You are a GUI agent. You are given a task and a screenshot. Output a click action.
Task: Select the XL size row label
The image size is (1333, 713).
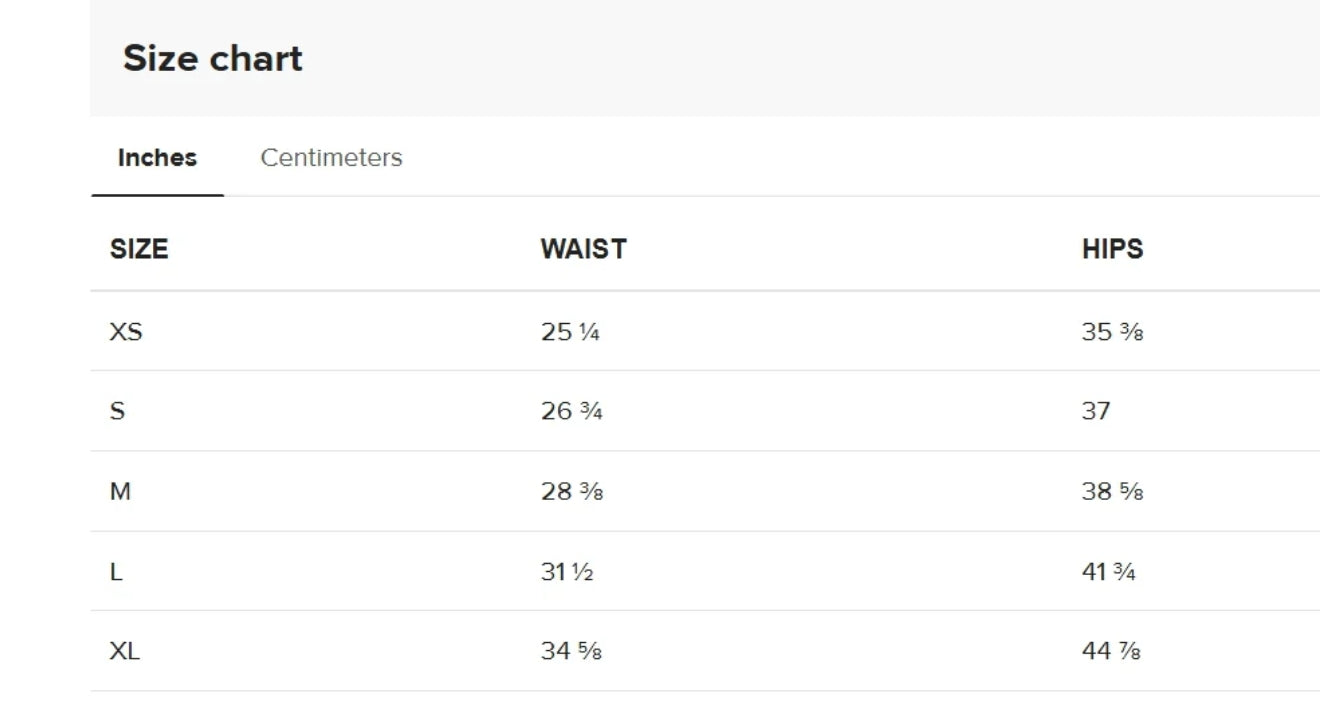pyautogui.click(x=125, y=652)
